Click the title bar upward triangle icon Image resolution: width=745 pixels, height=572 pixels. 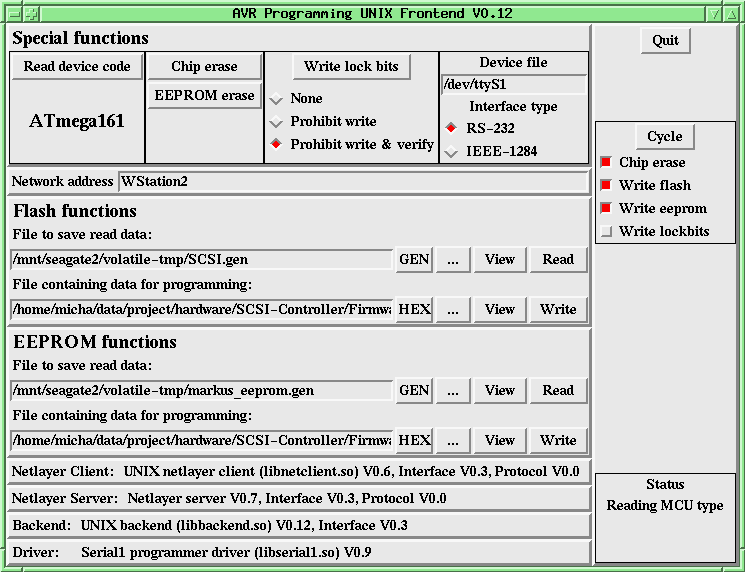[x=731, y=14]
